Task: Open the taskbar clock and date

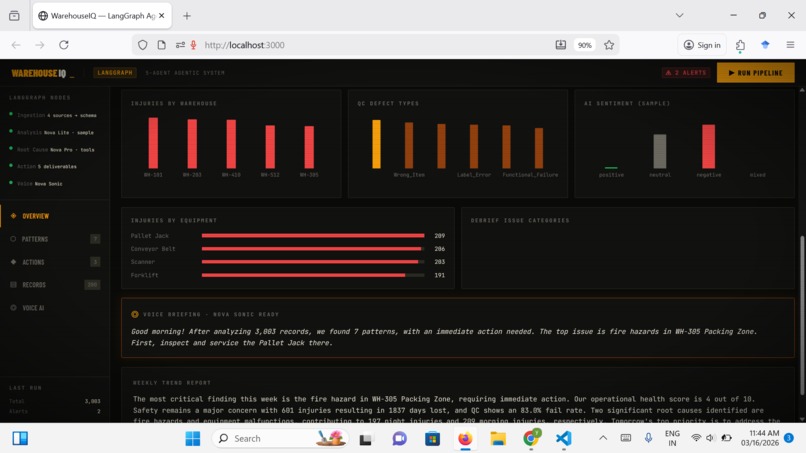Action: 760,438
